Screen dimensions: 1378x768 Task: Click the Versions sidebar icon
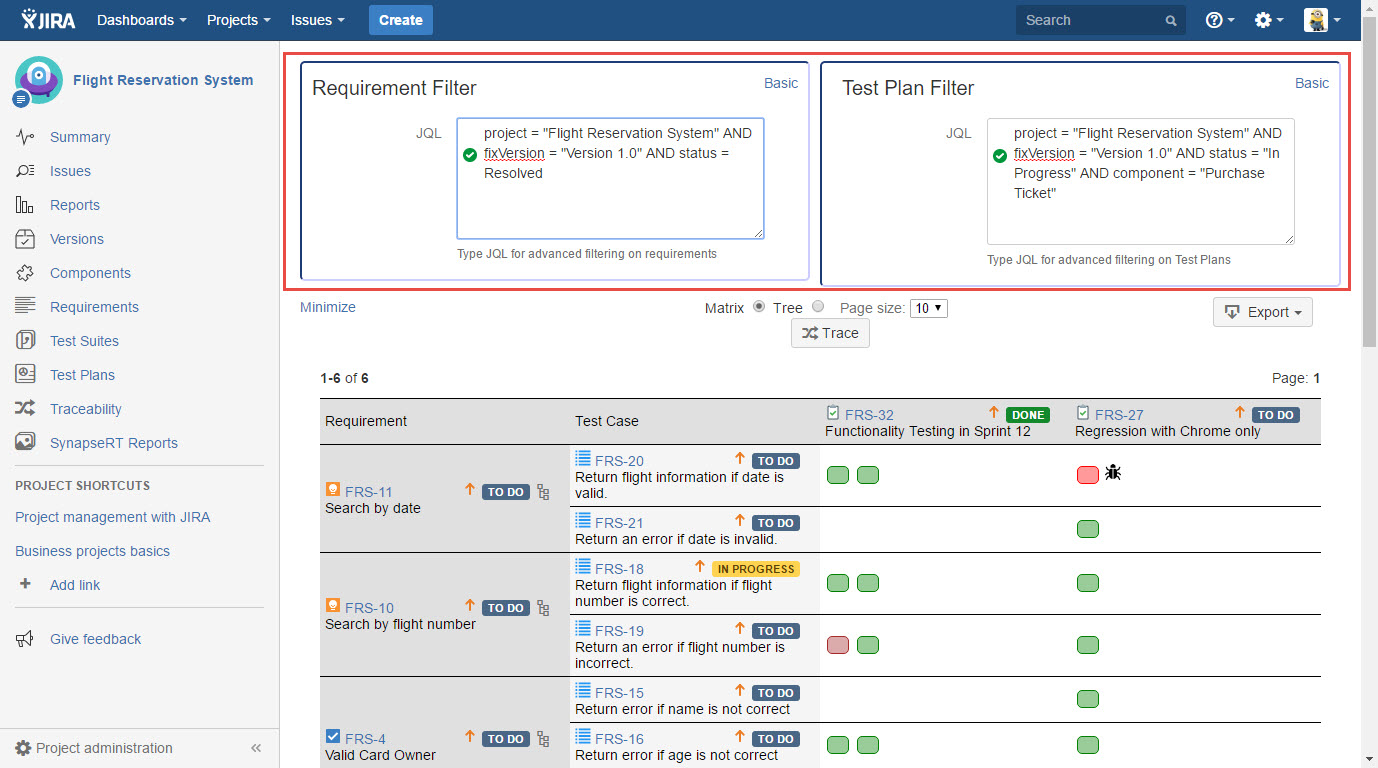pyautogui.click(x=25, y=239)
